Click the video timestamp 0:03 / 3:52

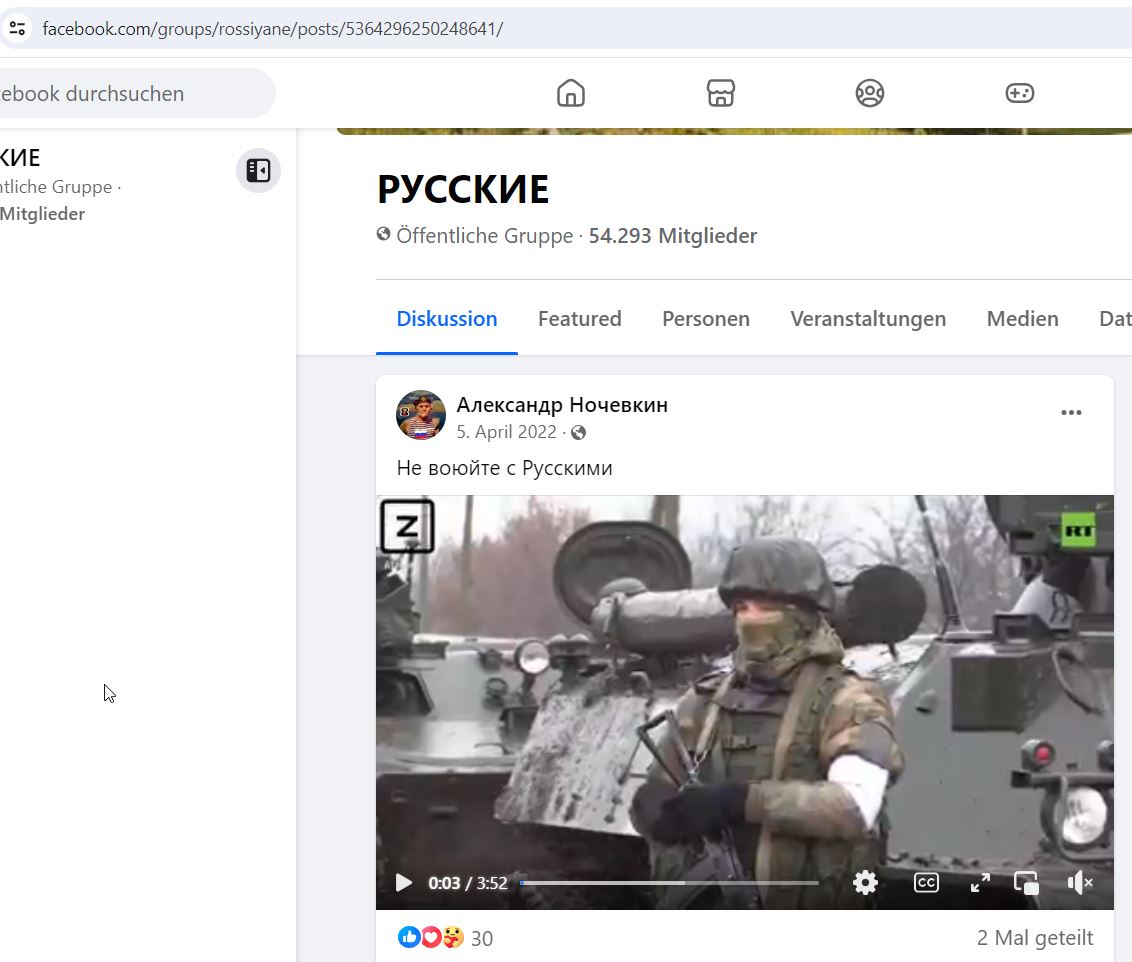pos(468,883)
